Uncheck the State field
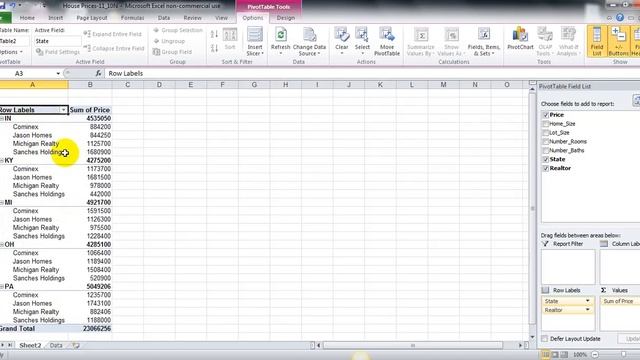640x360 pixels. pyautogui.click(x=546, y=159)
